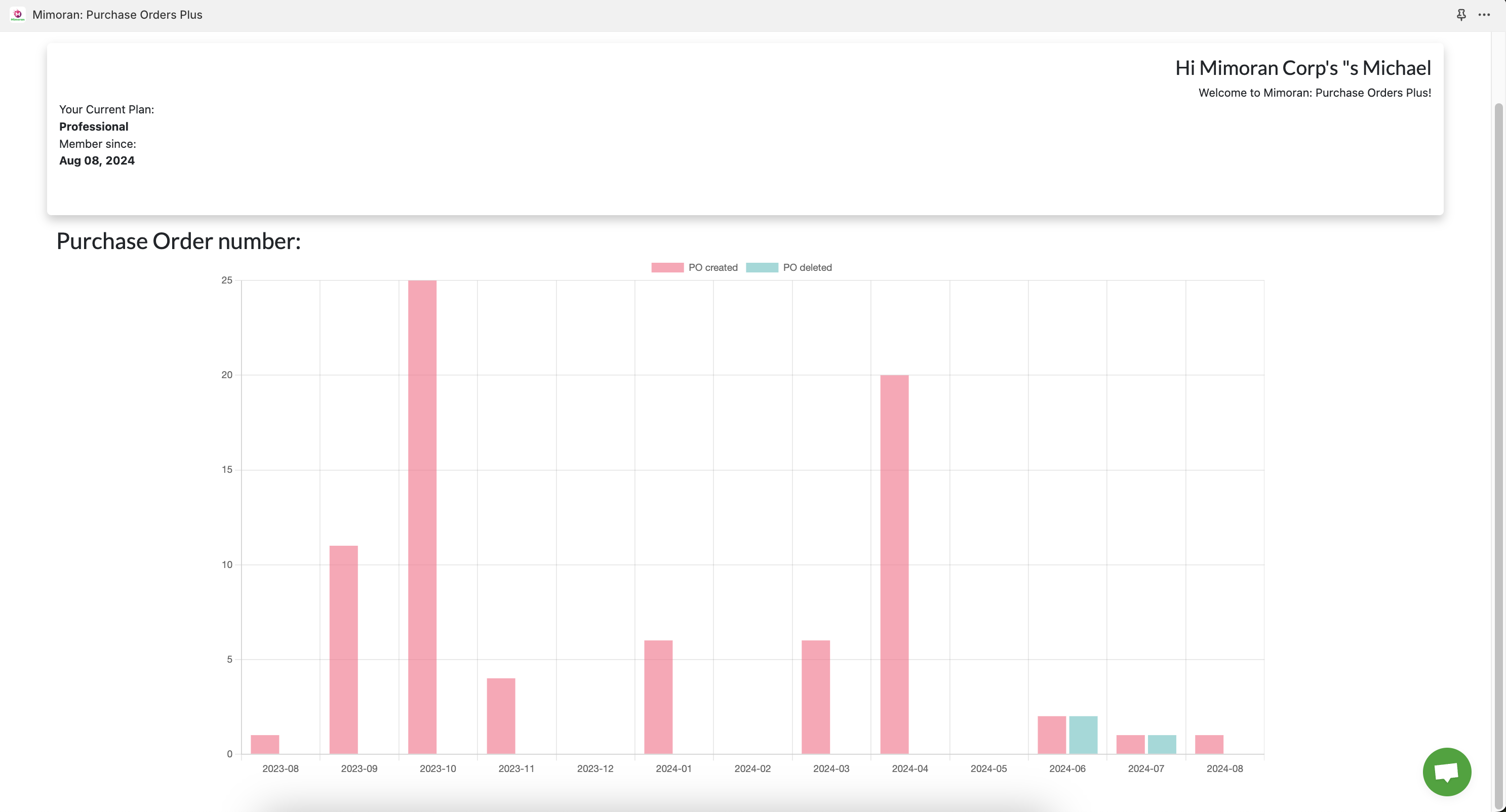Click the '2024-08' axis label
This screenshot has width=1506, height=812.
pos(1225,768)
